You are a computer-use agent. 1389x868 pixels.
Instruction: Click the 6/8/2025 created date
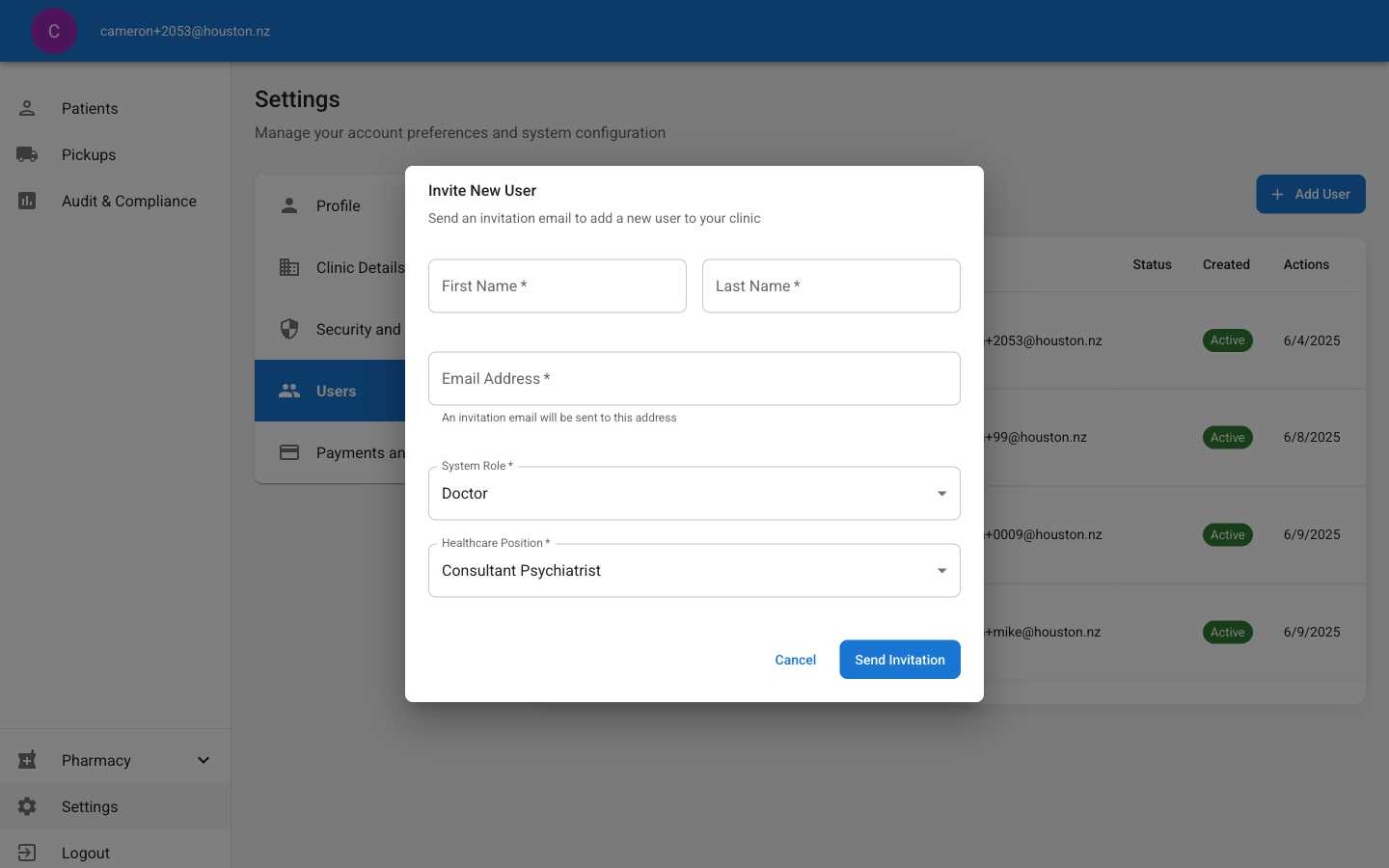point(1312,437)
